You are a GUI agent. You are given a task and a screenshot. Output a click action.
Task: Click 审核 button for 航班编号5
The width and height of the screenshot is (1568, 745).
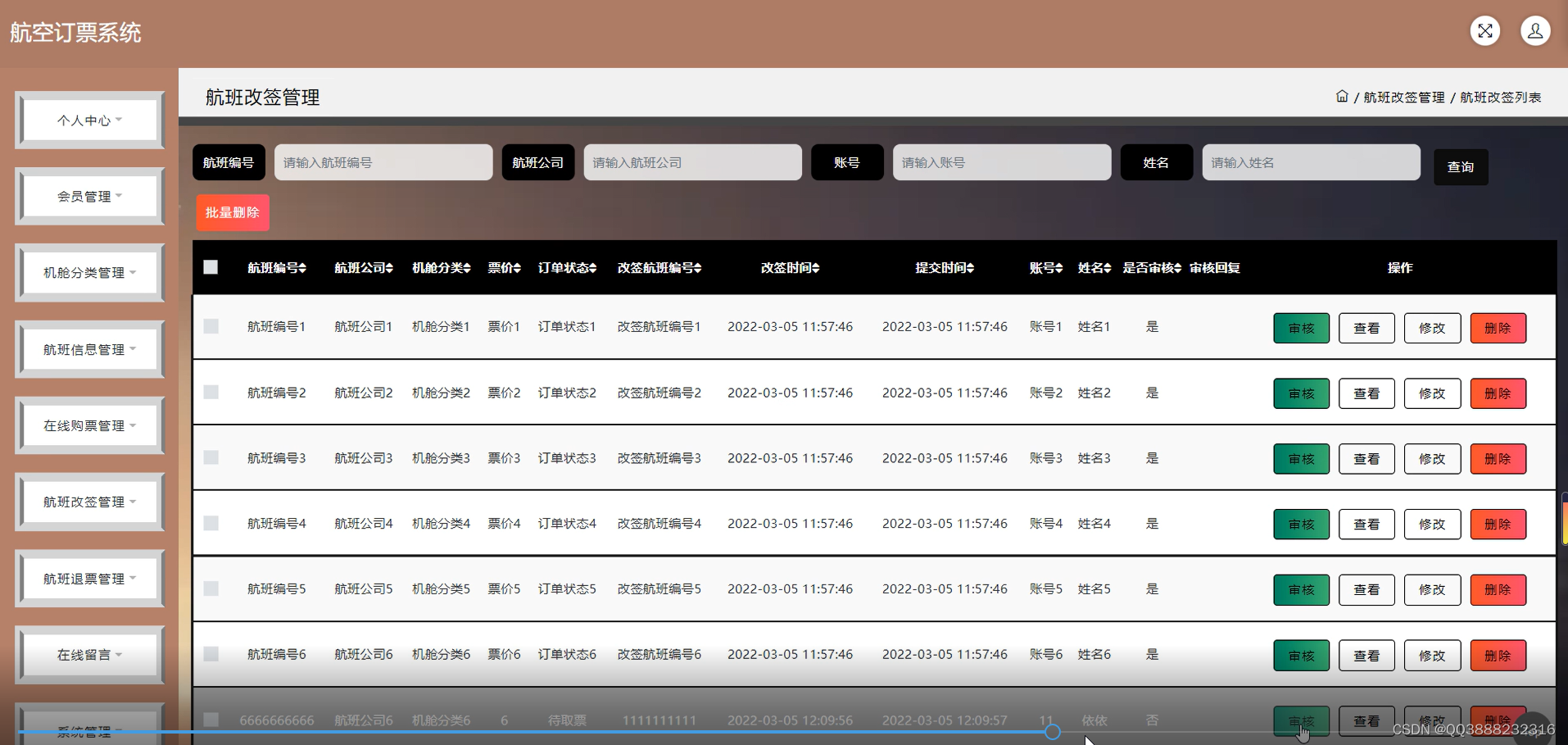1301,590
